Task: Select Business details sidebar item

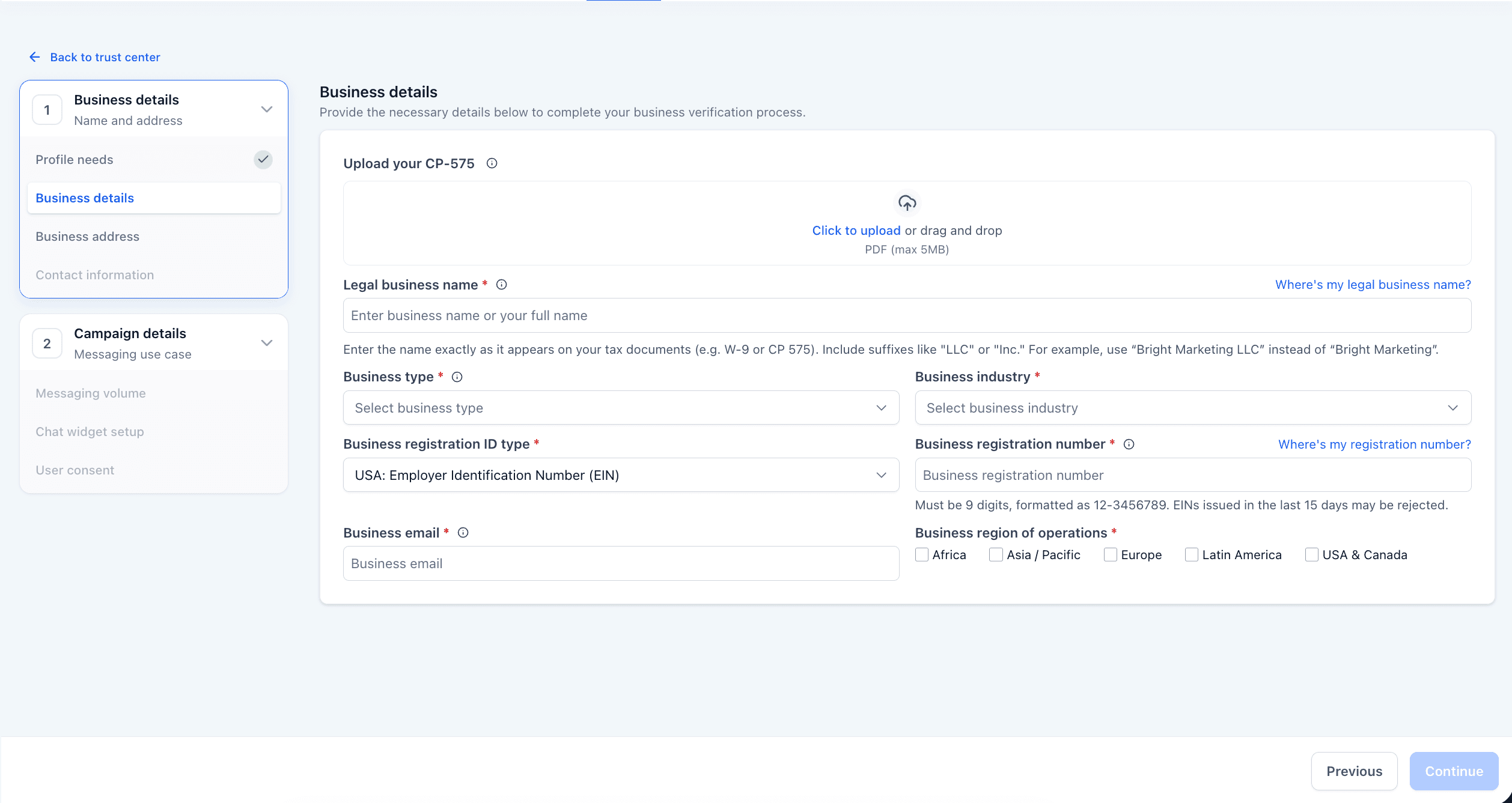Action: 154,198
